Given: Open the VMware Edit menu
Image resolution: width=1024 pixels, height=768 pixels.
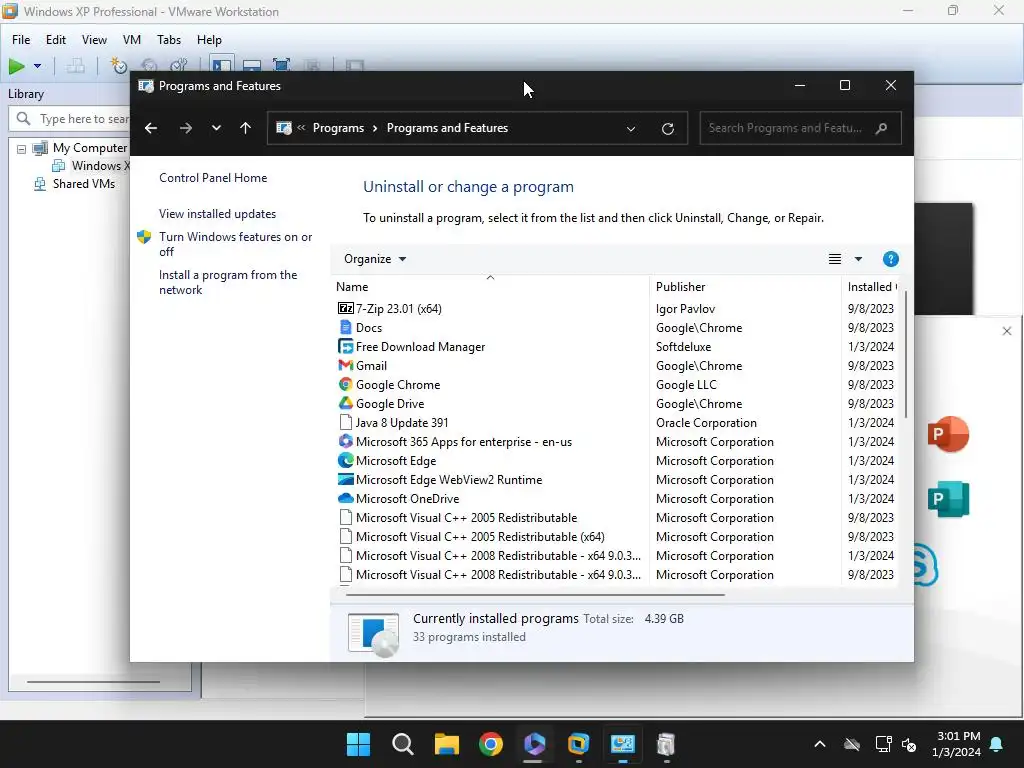Looking at the screenshot, I should click(x=56, y=40).
